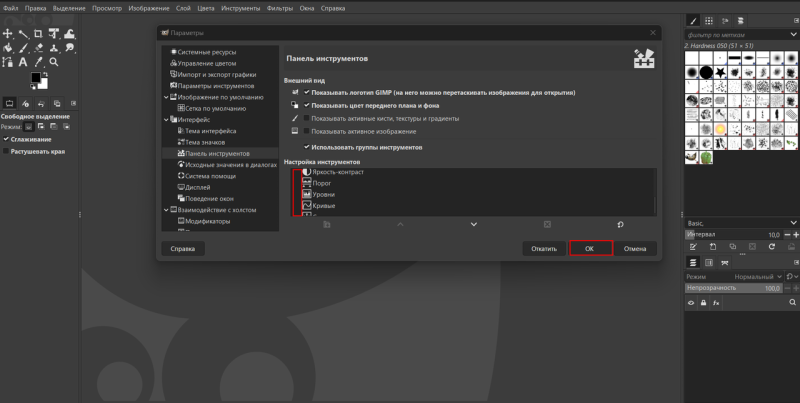This screenshot has width=800, height=403.
Task: Click OK button in preferences
Action: pos(590,248)
